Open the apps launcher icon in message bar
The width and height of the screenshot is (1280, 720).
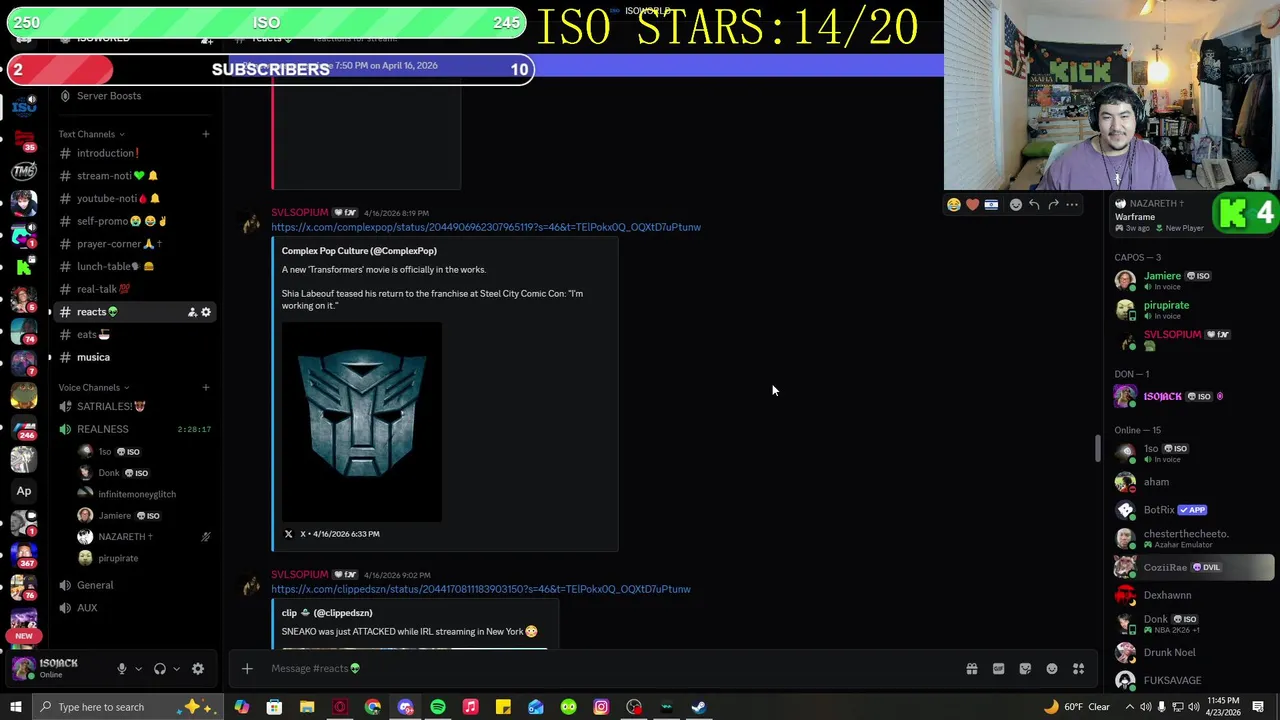[x=1079, y=669]
